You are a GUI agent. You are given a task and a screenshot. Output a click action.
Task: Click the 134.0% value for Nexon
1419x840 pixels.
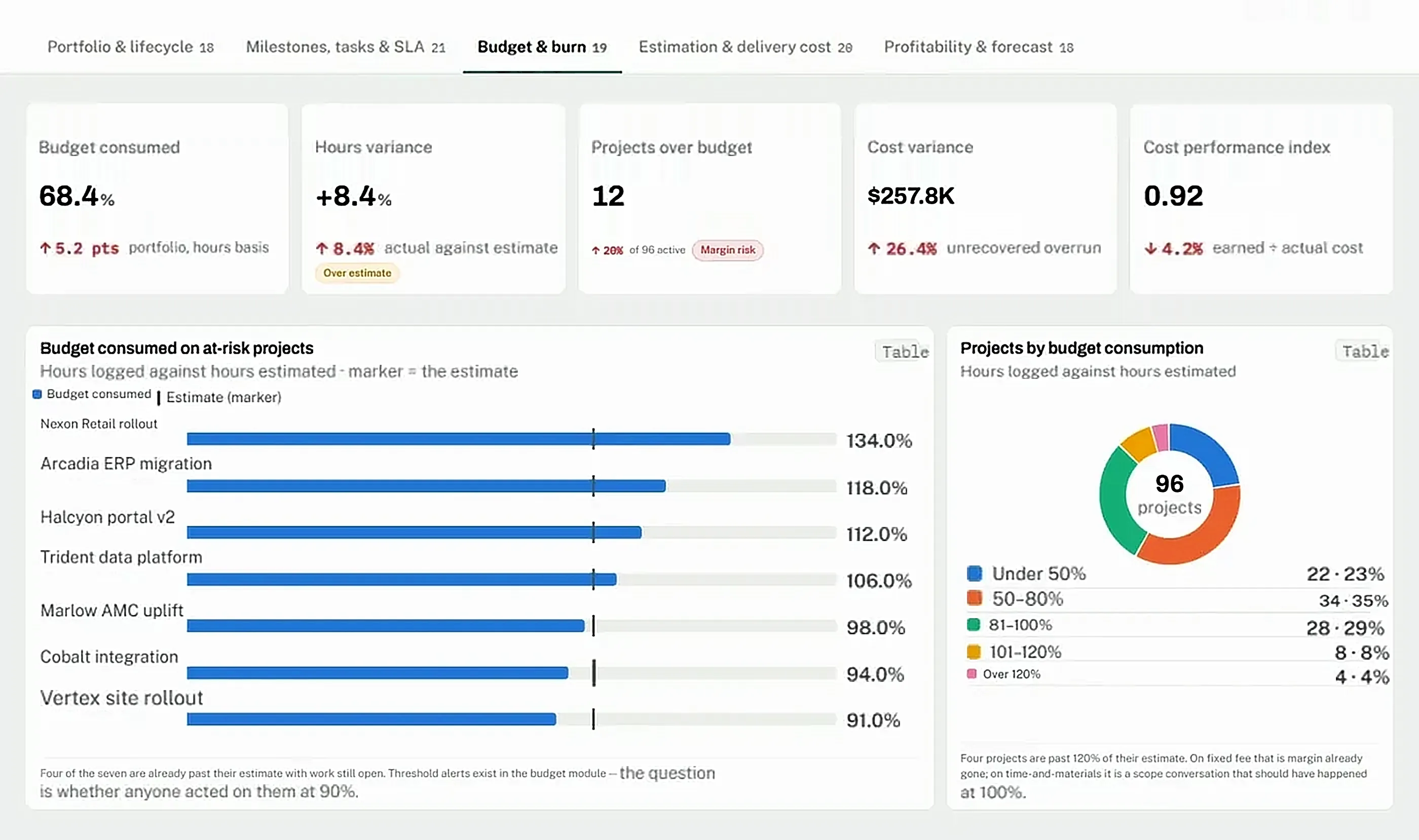point(879,440)
